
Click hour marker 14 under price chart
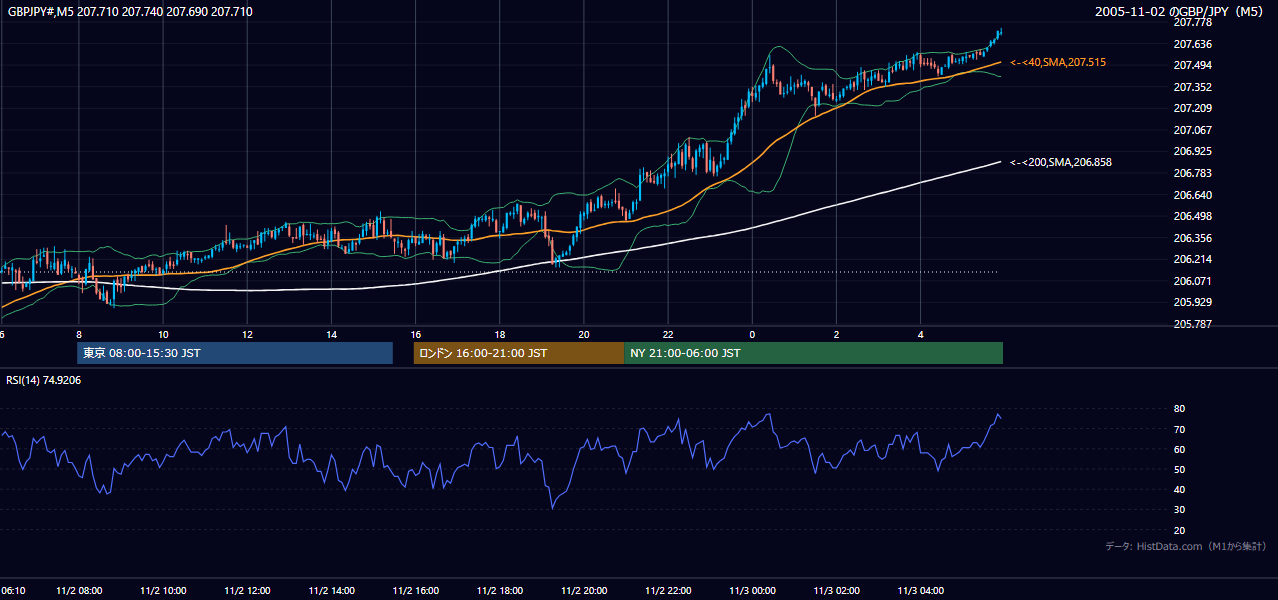(331, 335)
